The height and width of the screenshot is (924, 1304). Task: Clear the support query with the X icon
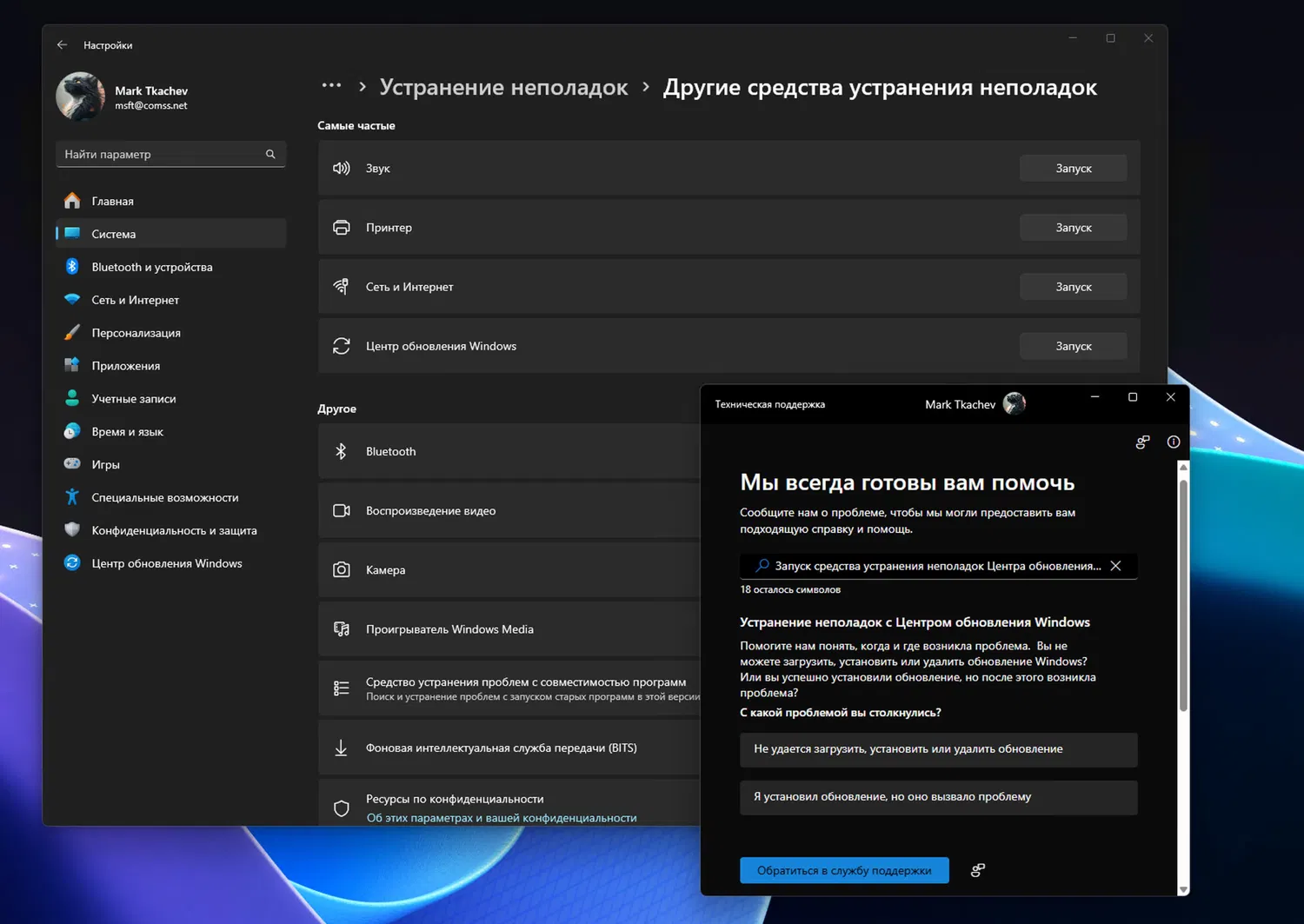click(x=1115, y=566)
